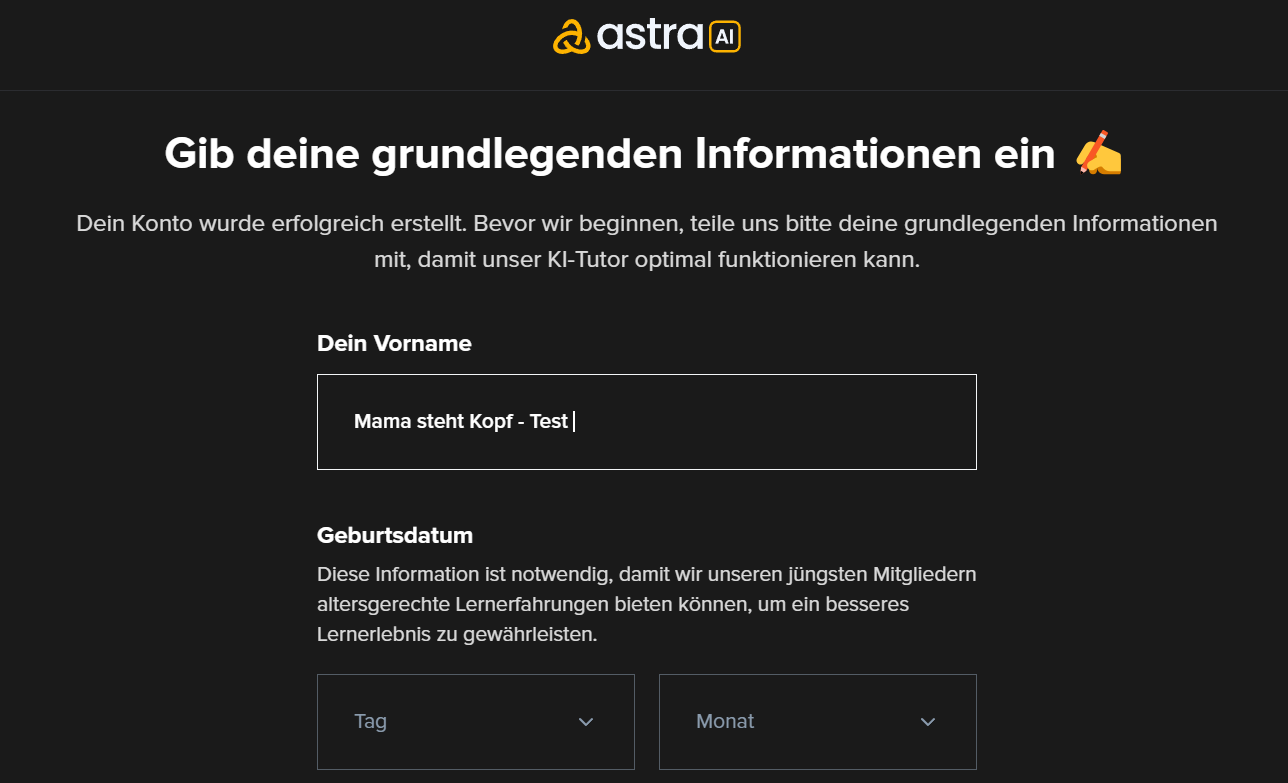Click the chevron arrow in Monat dropdown

tap(928, 722)
